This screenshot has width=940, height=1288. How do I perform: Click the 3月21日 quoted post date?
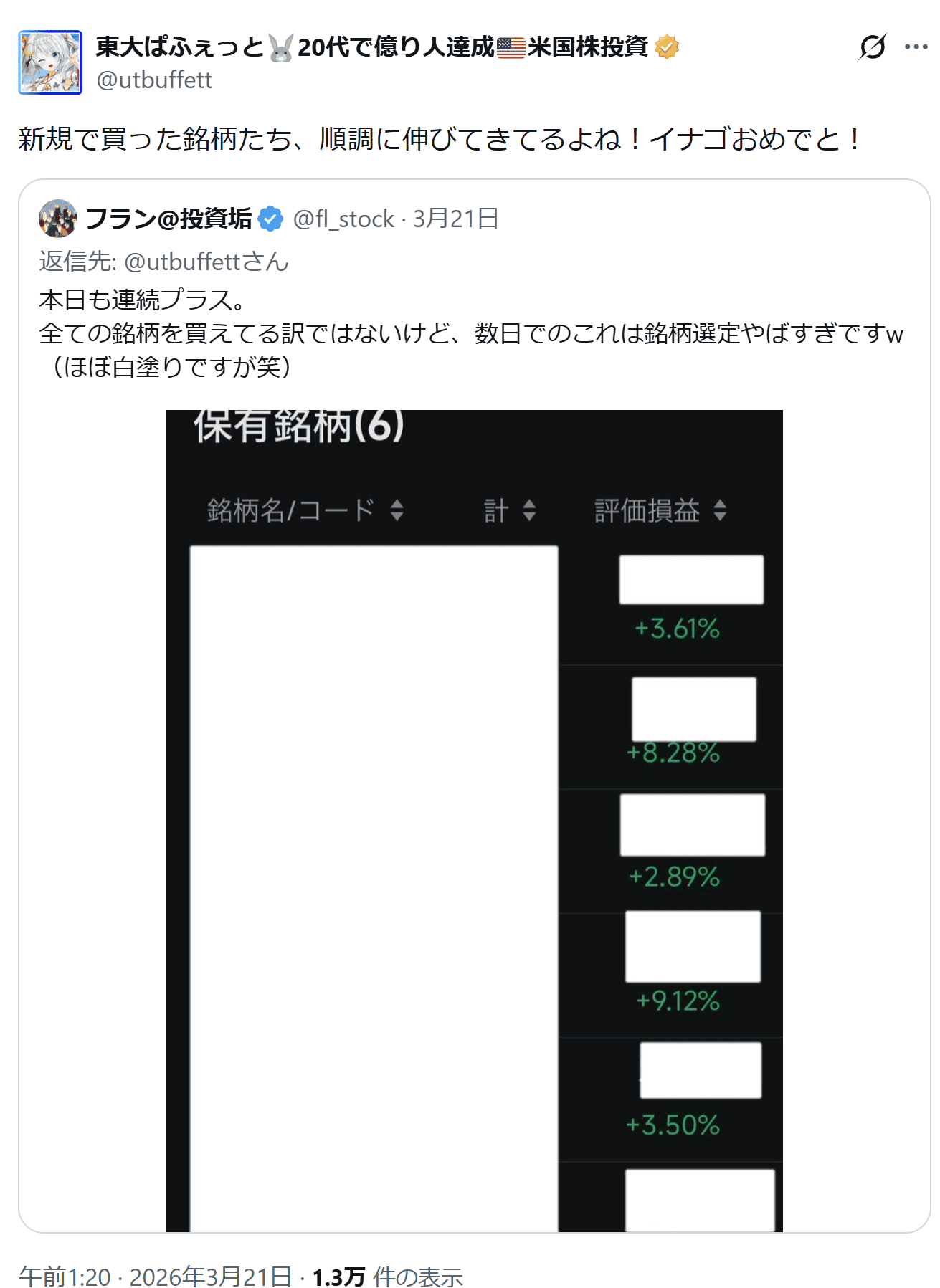coord(455,219)
